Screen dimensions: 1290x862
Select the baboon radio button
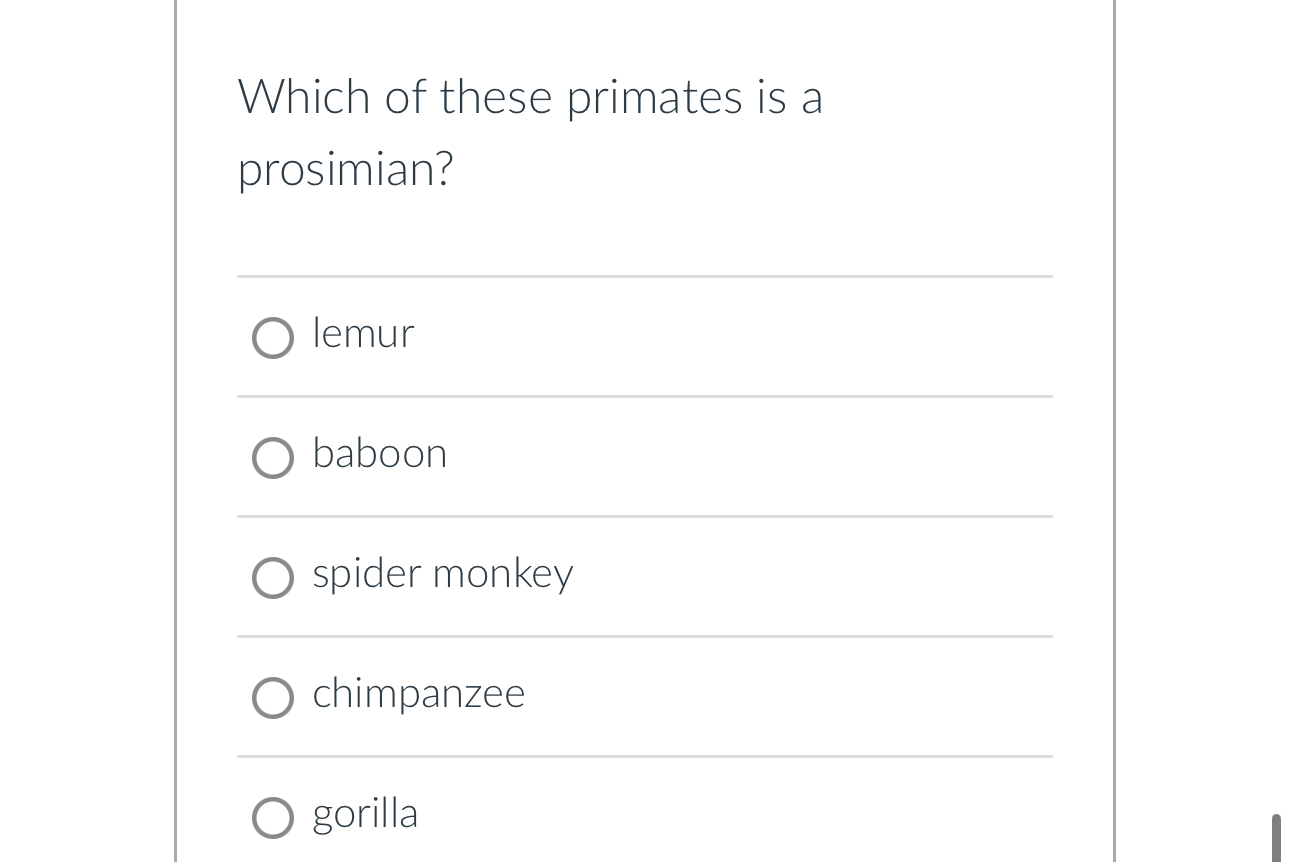pos(271,458)
